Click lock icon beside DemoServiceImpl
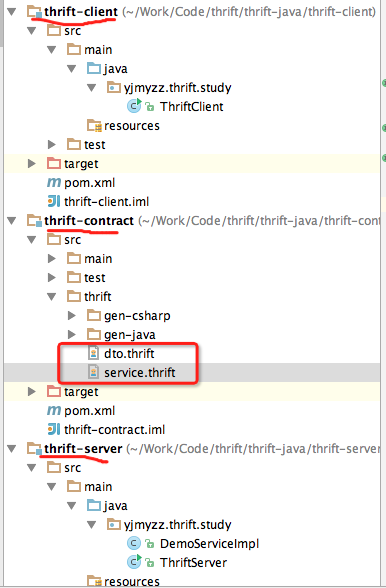 click(150, 544)
